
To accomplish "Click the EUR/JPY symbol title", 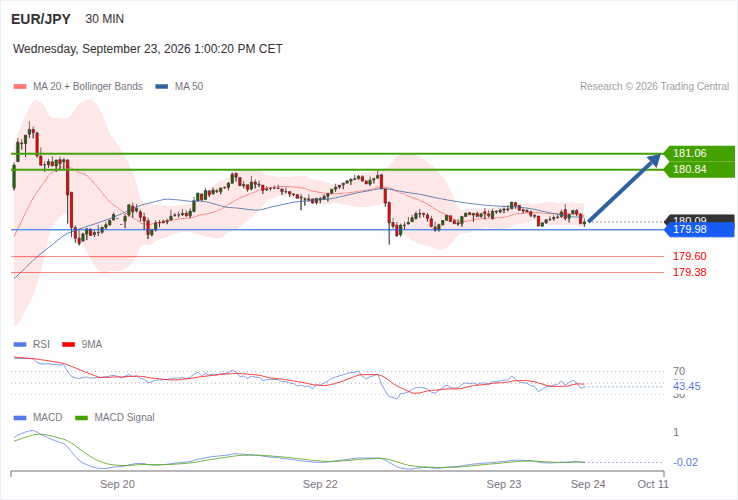I will tap(41, 19).
